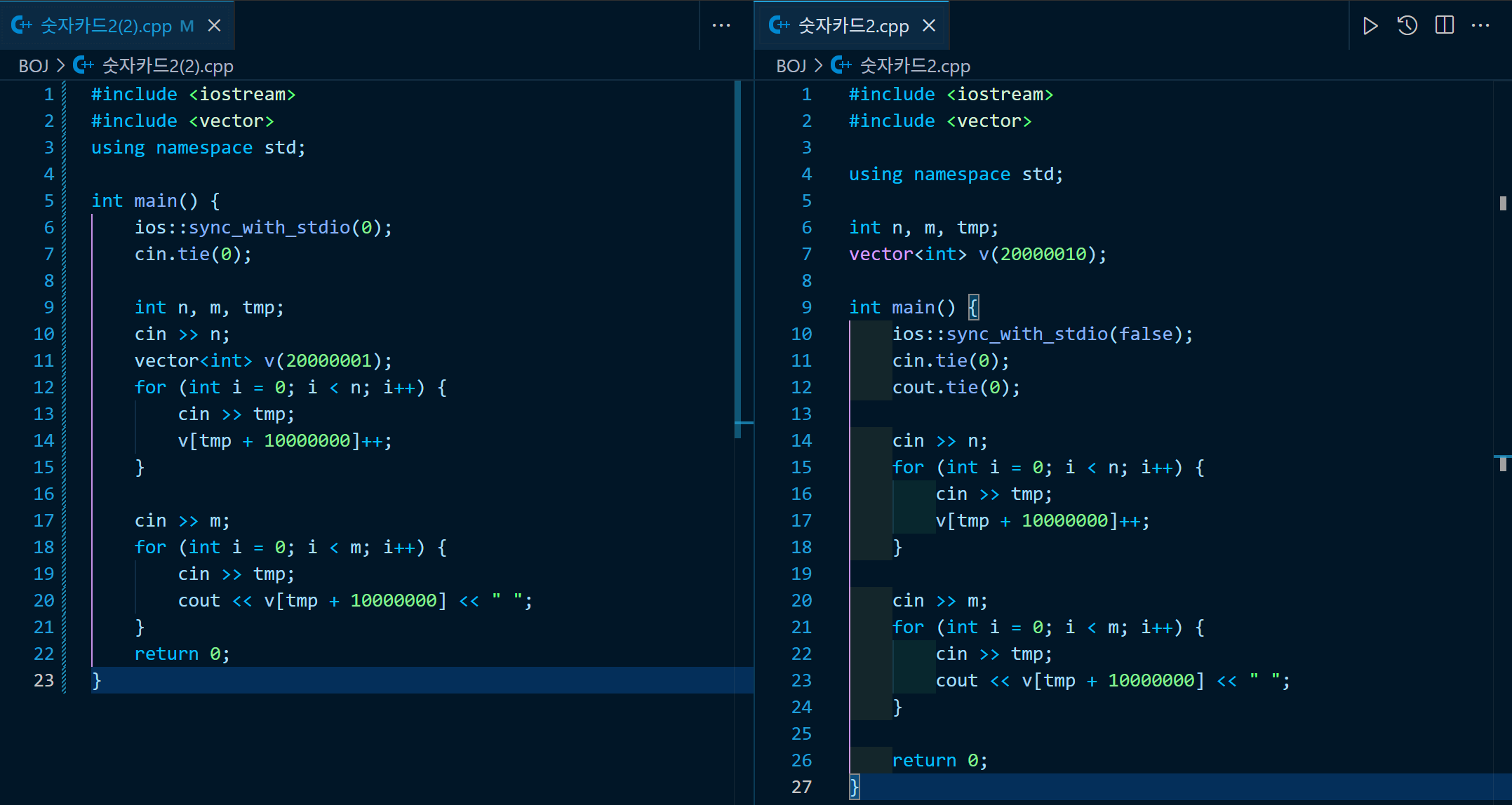This screenshot has width=1512, height=805.
Task: Click 'return 0;' in right editor
Action: [x=940, y=761]
